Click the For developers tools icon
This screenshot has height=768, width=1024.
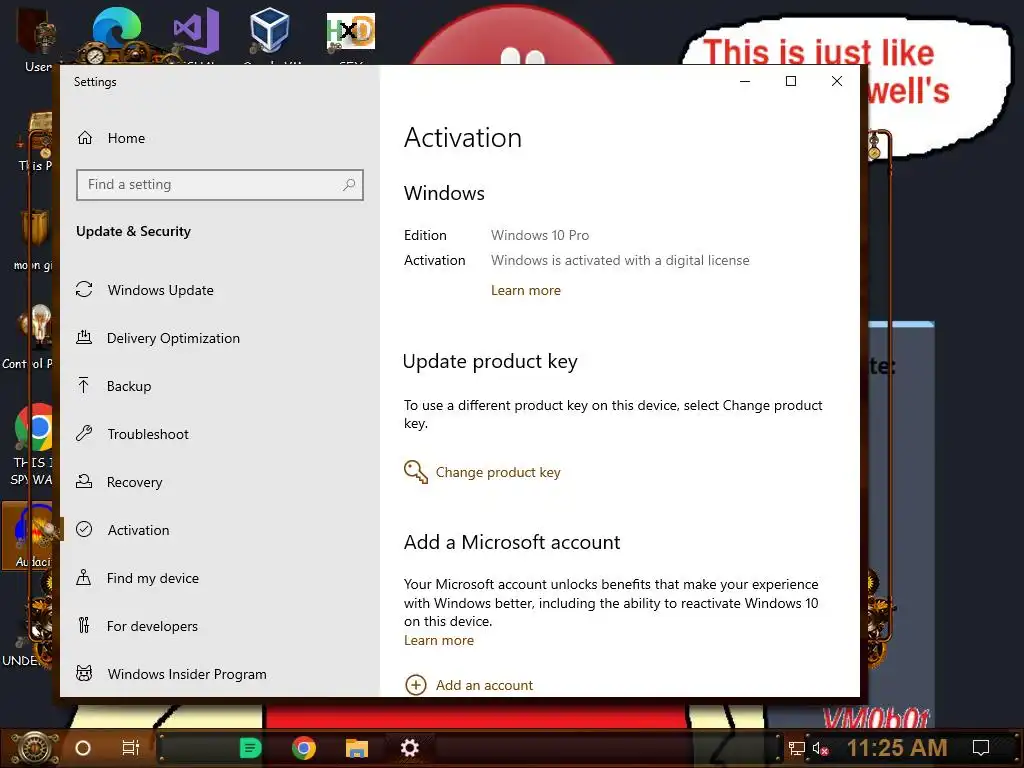(x=84, y=626)
